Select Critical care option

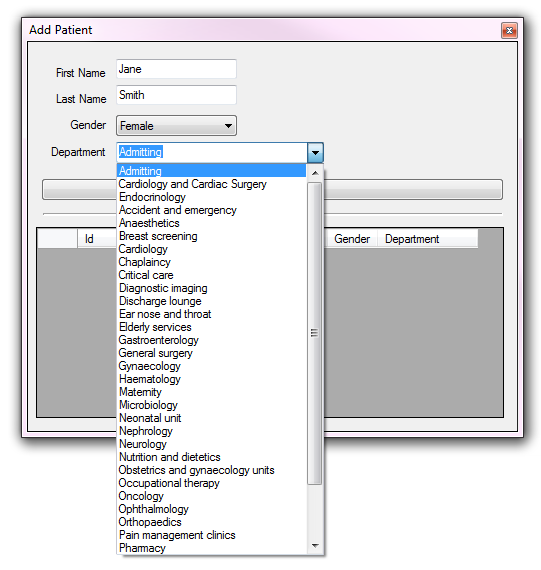pos(211,275)
